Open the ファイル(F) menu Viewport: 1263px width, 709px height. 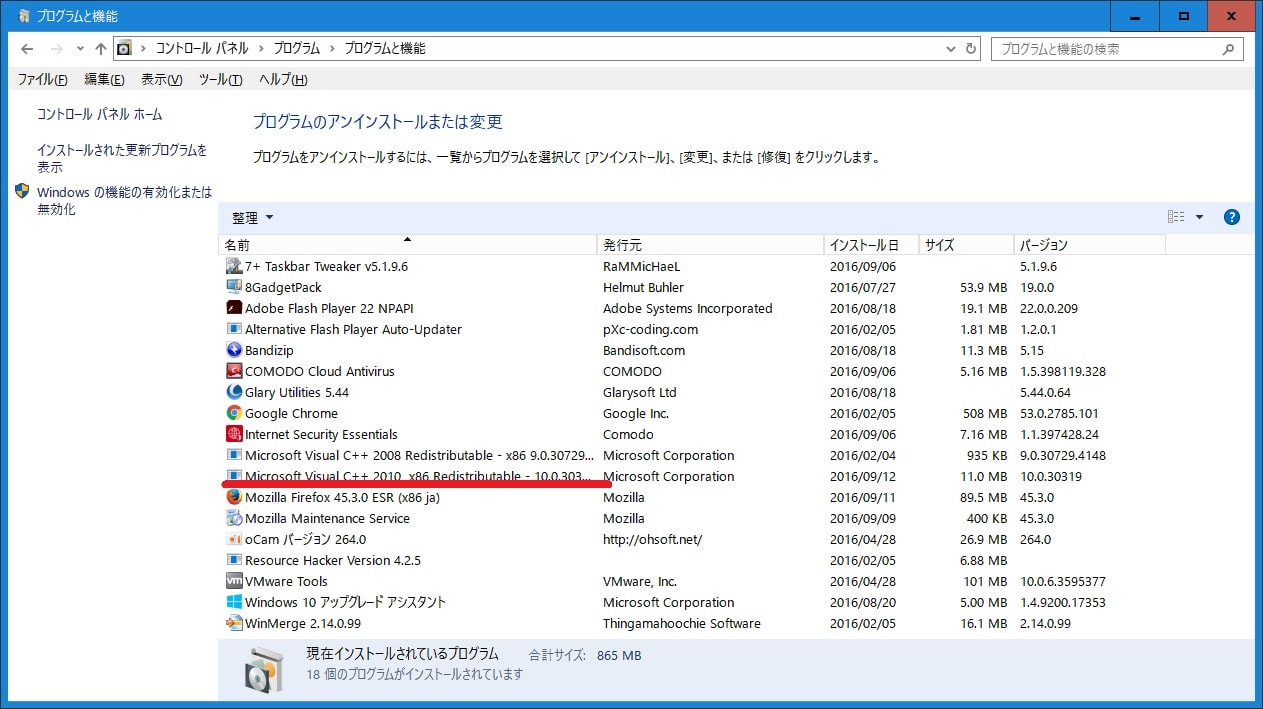pyautogui.click(x=42, y=80)
